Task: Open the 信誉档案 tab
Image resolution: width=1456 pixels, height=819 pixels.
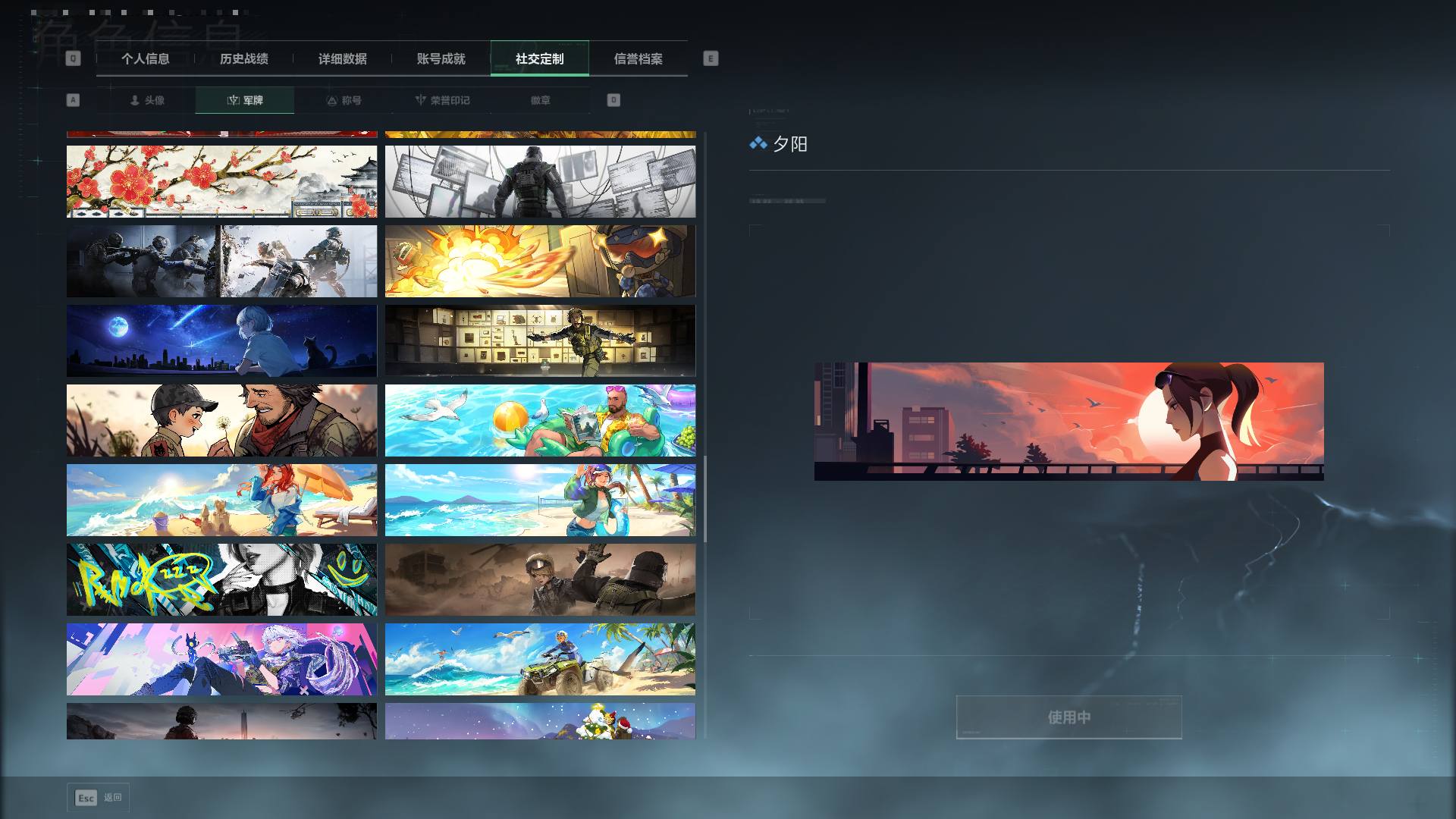Action: click(x=639, y=58)
